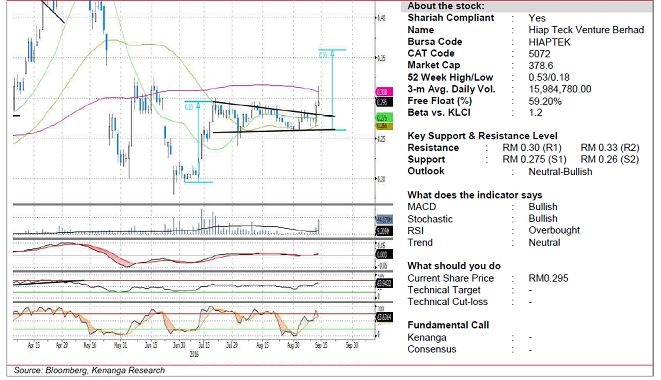
Task: Select support level 'RM 0.275 (S1)'
Action: tap(535, 160)
